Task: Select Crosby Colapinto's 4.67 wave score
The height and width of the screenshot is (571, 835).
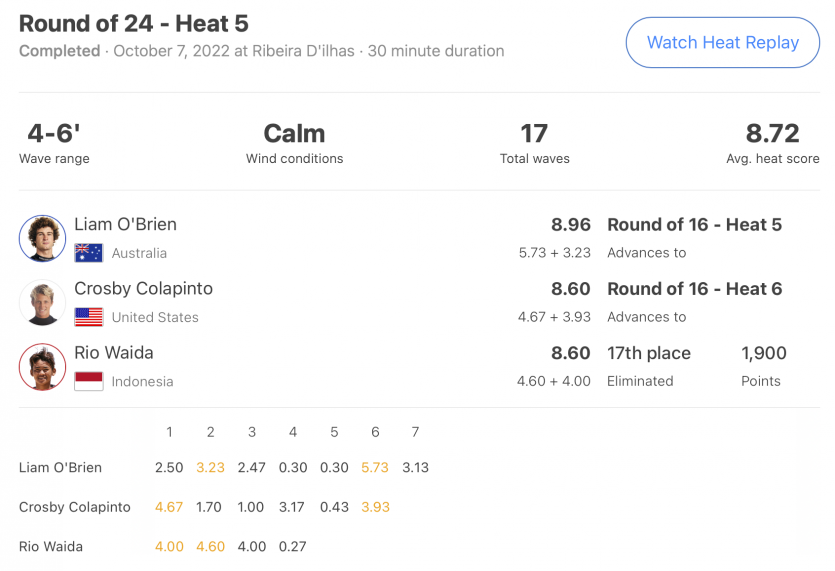Action: [x=169, y=507]
